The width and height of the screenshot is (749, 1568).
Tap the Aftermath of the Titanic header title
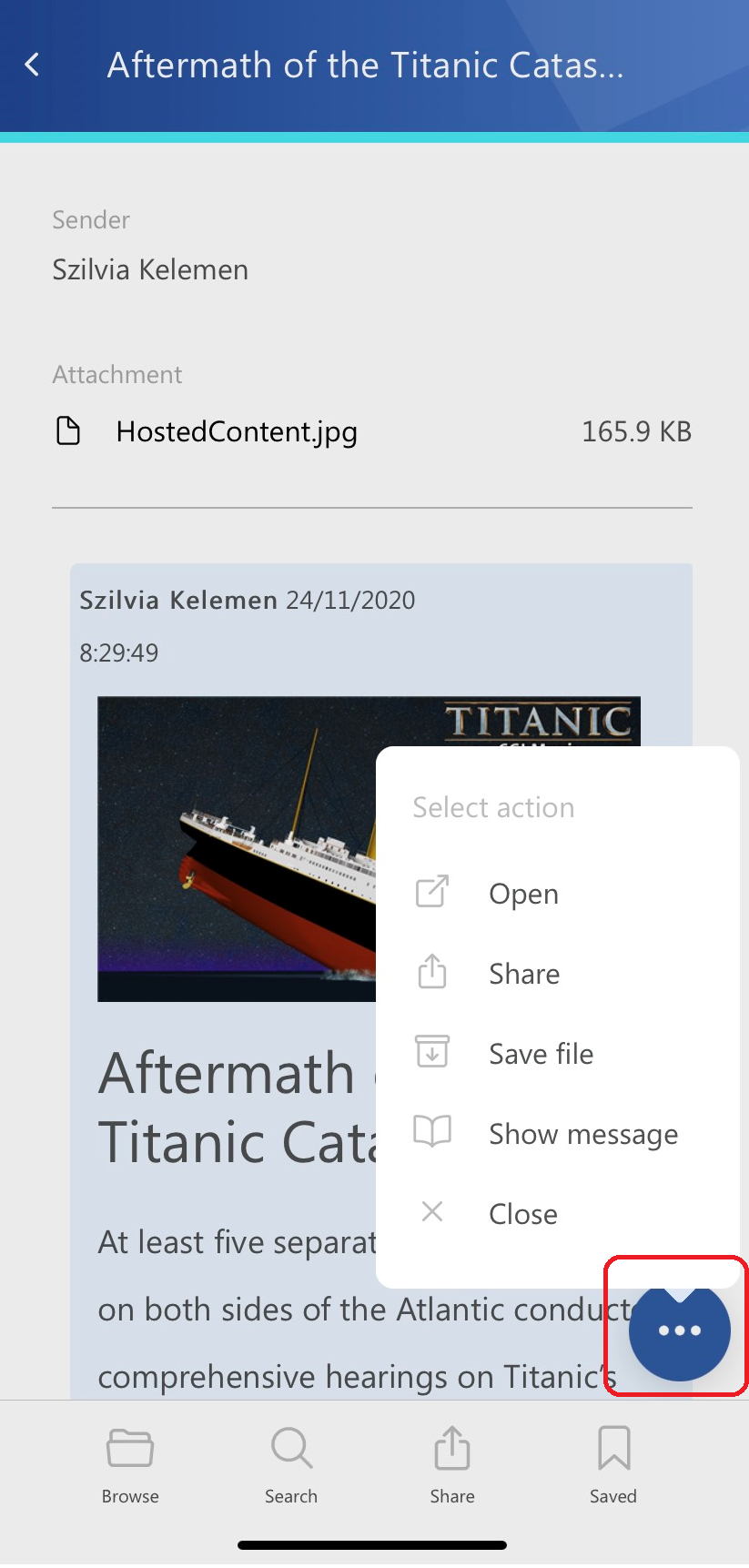click(365, 66)
